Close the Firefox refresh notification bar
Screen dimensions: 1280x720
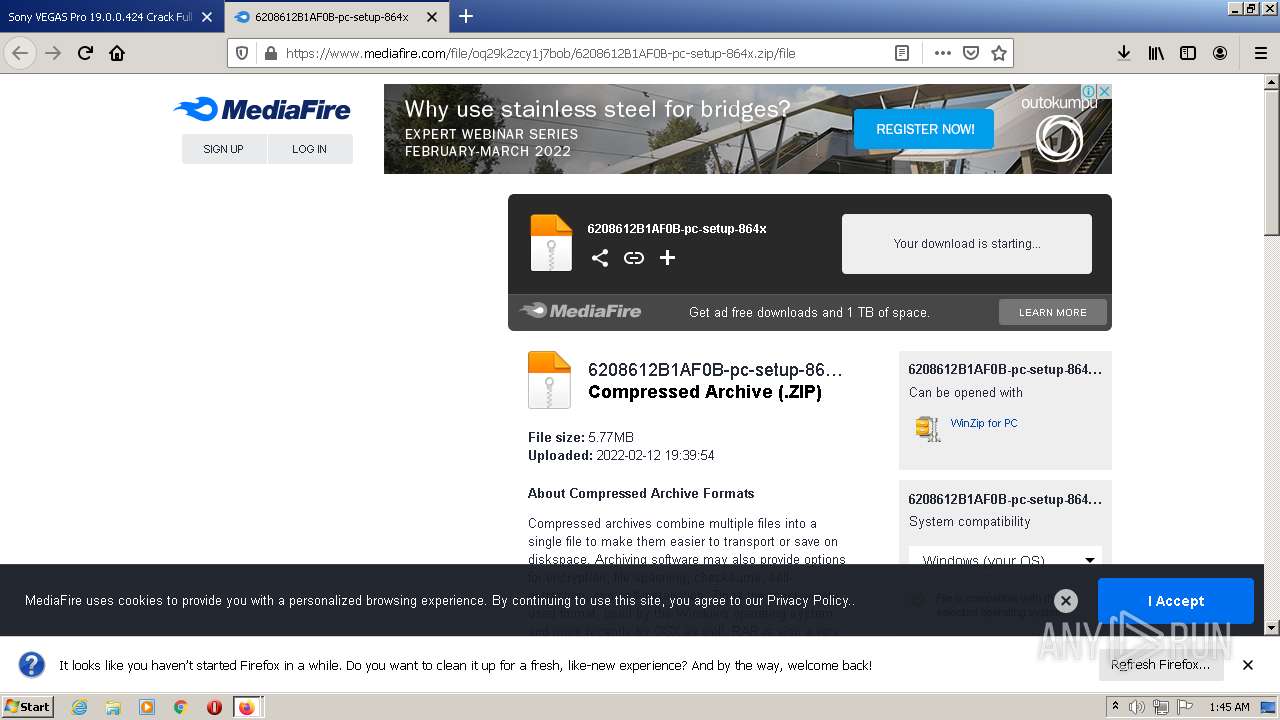tap(1247, 665)
